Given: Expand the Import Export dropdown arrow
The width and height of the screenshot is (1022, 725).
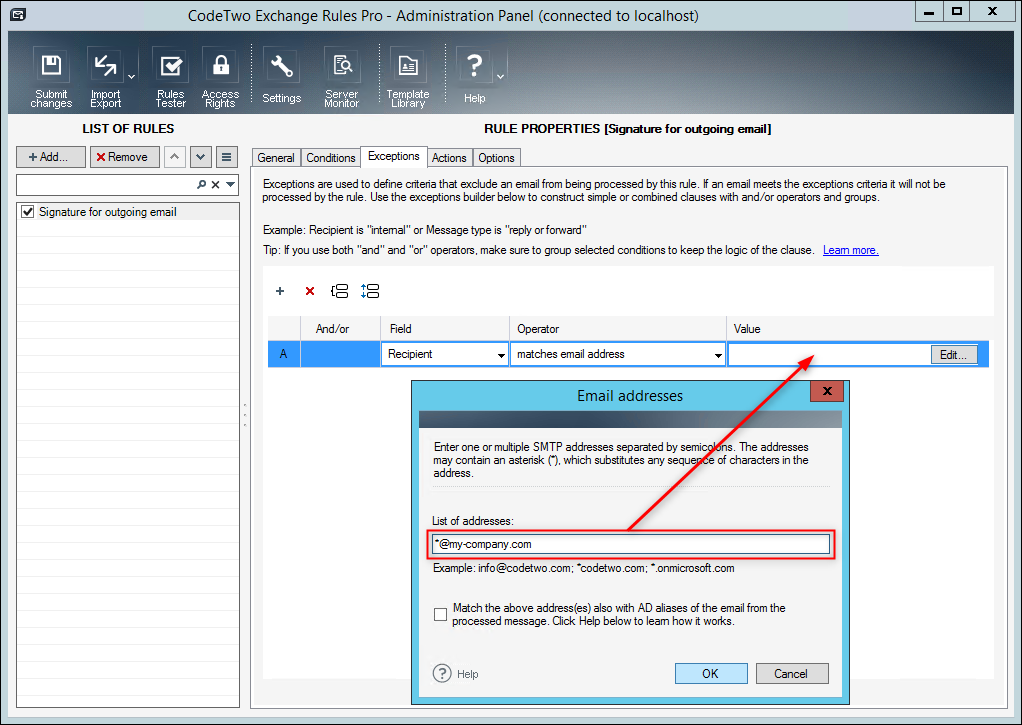Looking at the screenshot, I should pyautogui.click(x=132, y=77).
